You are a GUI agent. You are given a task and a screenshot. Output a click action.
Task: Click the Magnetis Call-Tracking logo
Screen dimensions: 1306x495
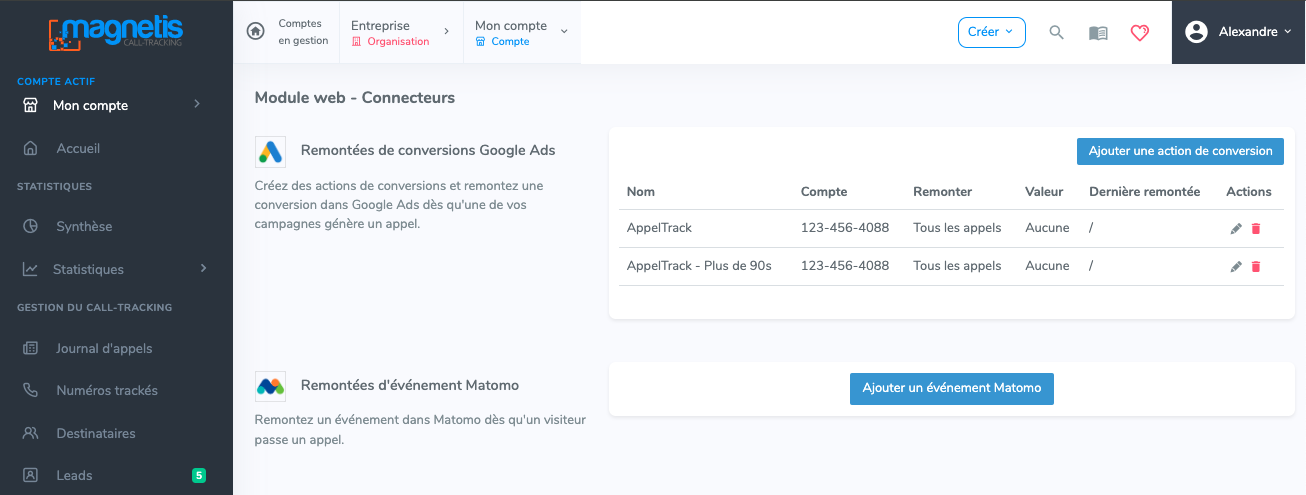116,32
